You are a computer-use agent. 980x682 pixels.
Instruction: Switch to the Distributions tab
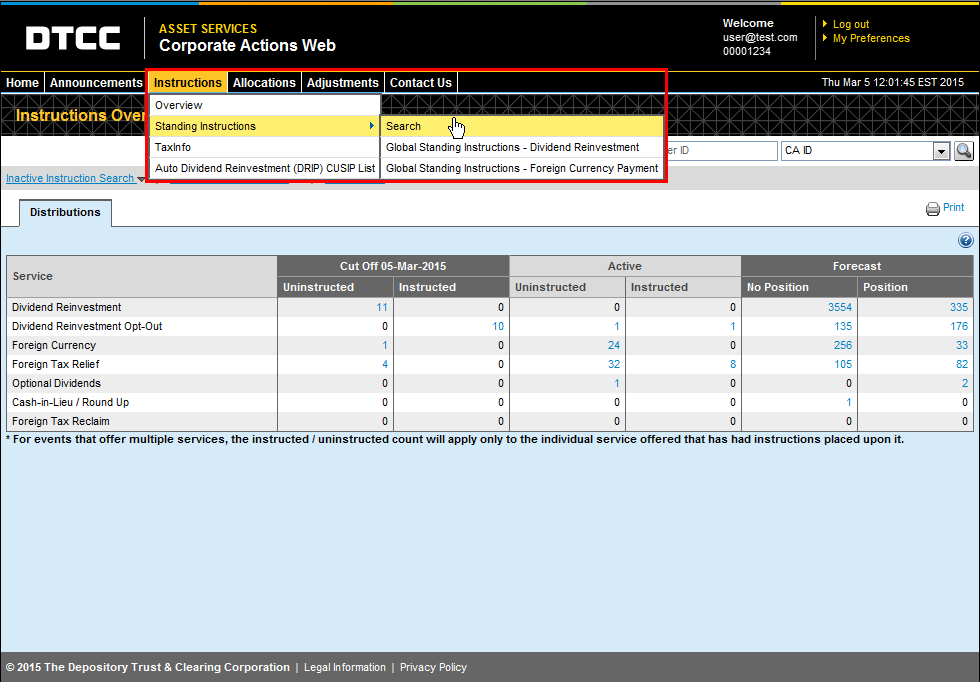tap(65, 212)
